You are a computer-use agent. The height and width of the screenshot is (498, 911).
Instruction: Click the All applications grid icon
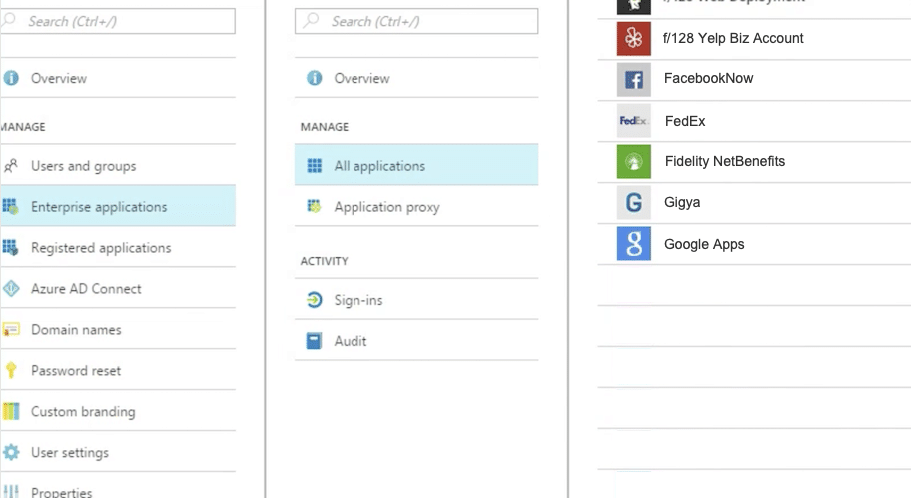point(314,166)
